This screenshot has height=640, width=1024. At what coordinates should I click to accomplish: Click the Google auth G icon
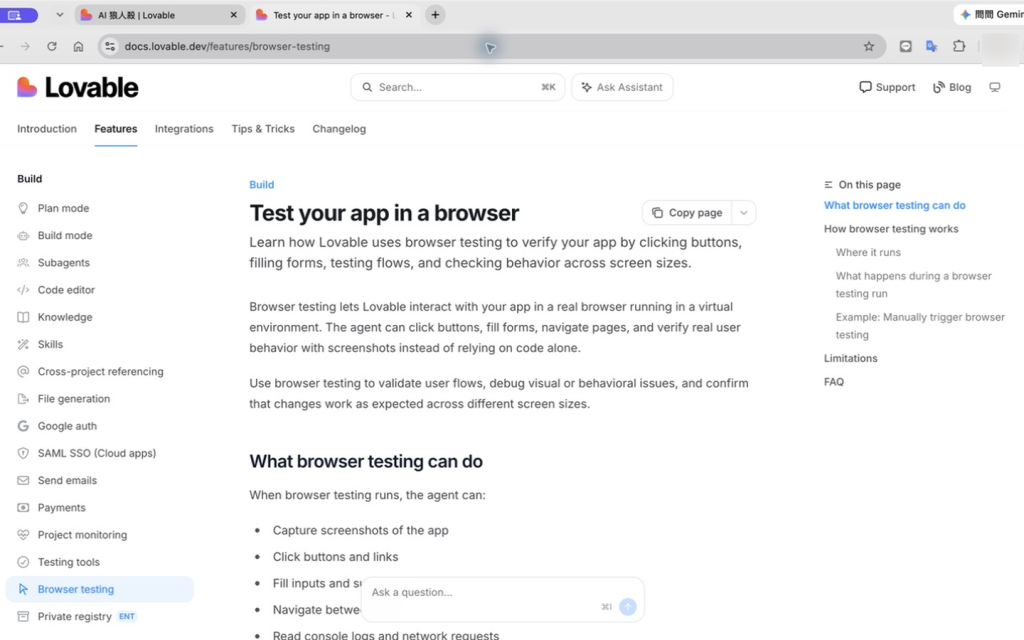pyautogui.click(x=23, y=426)
